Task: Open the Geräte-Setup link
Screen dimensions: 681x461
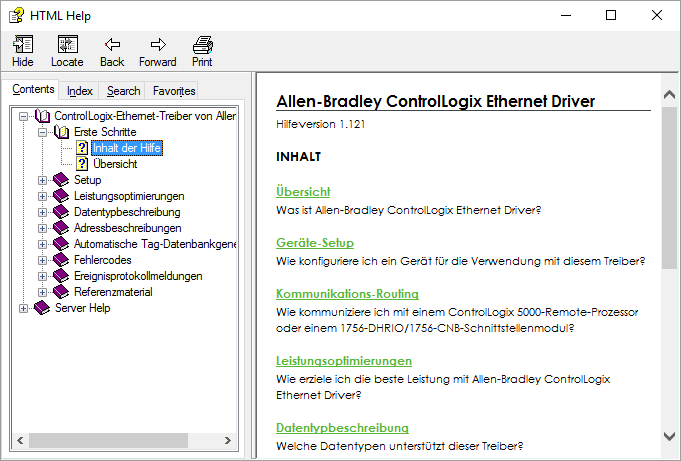Action: pyautogui.click(x=315, y=242)
